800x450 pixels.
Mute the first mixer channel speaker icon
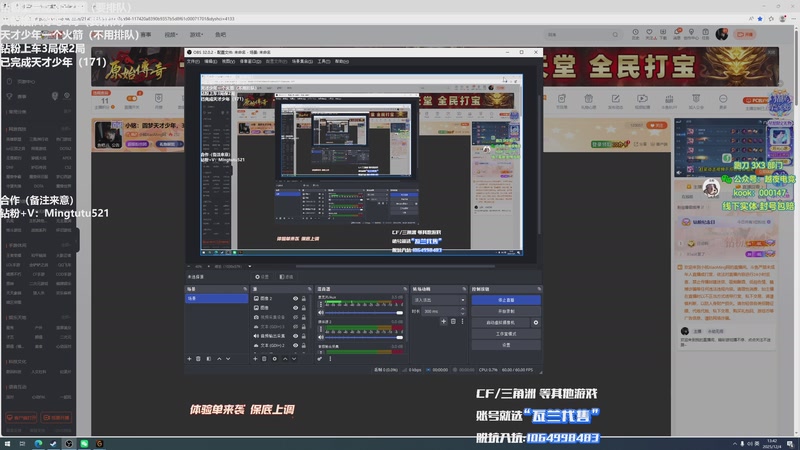click(321, 313)
